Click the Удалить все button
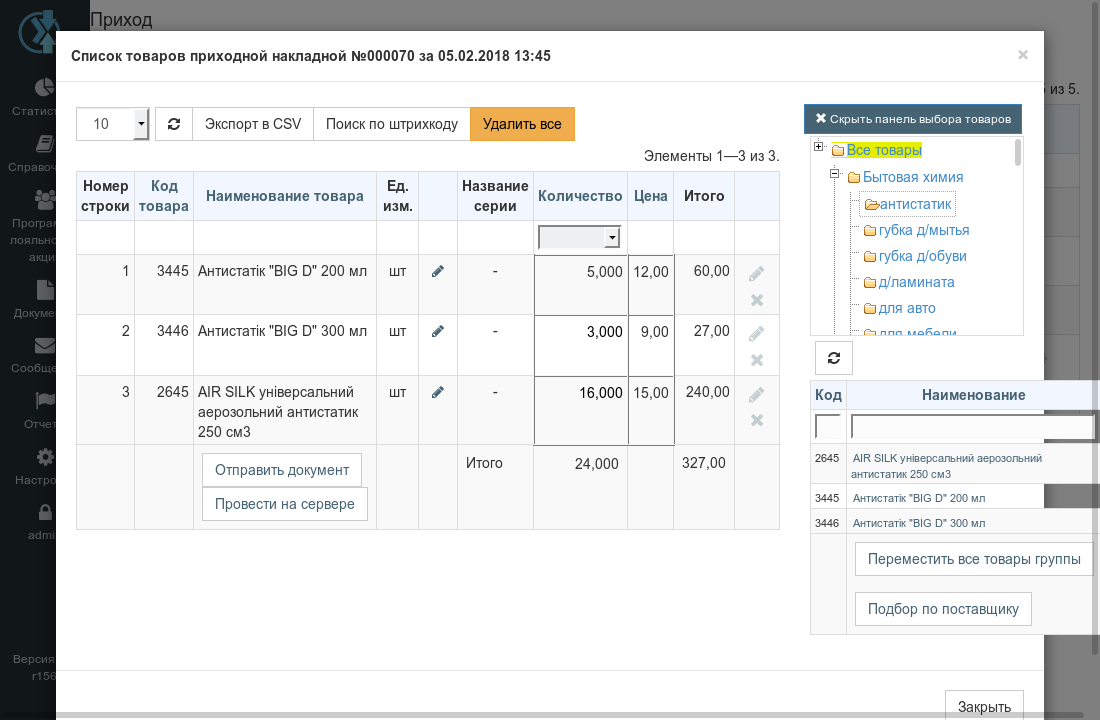1100x720 pixels. (522, 124)
